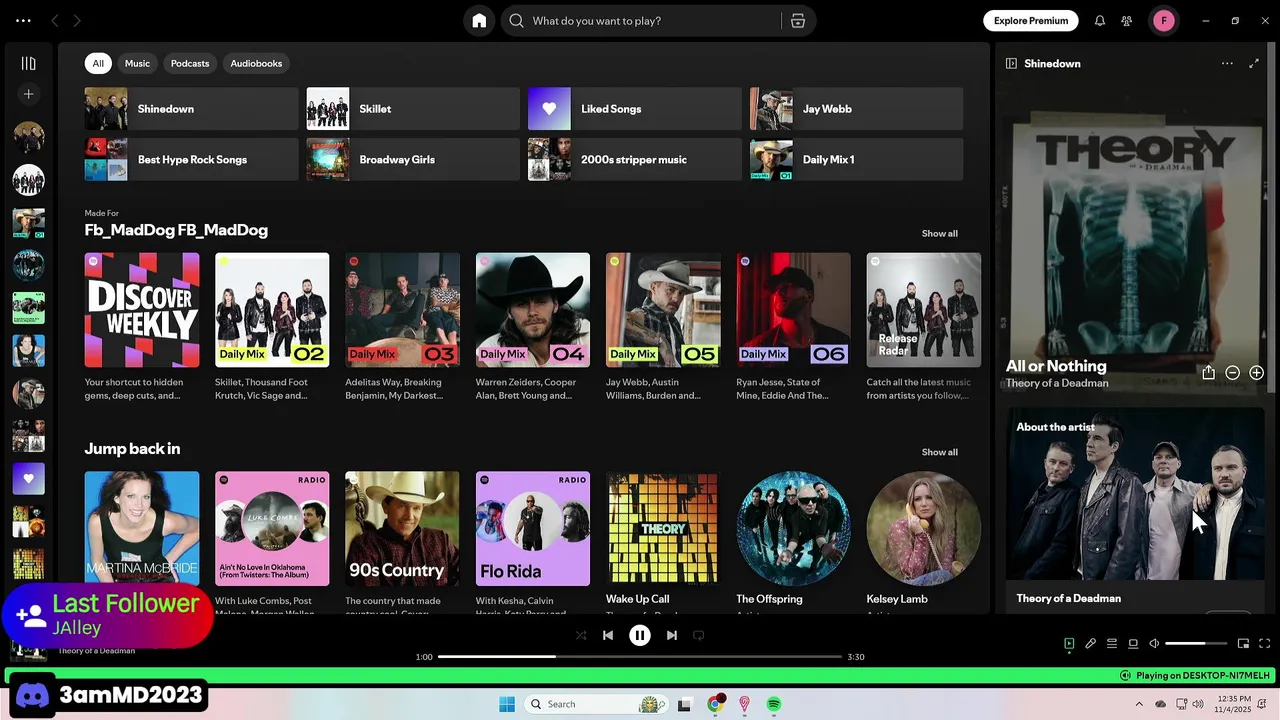Open Now Playing panel more options
Viewport: 1280px width, 720px height.
1227,63
